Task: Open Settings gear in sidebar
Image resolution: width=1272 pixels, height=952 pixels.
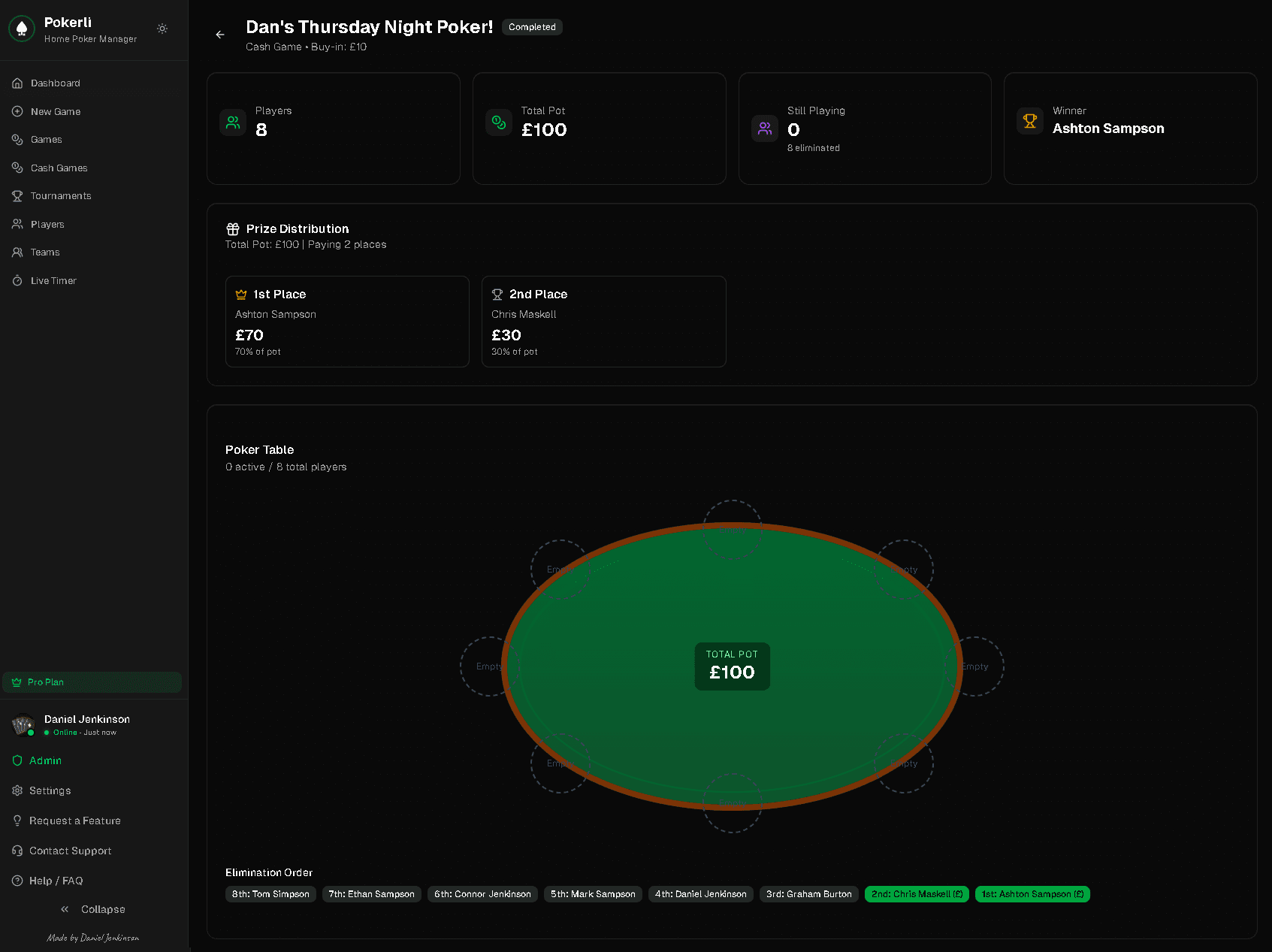Action: coord(17,791)
